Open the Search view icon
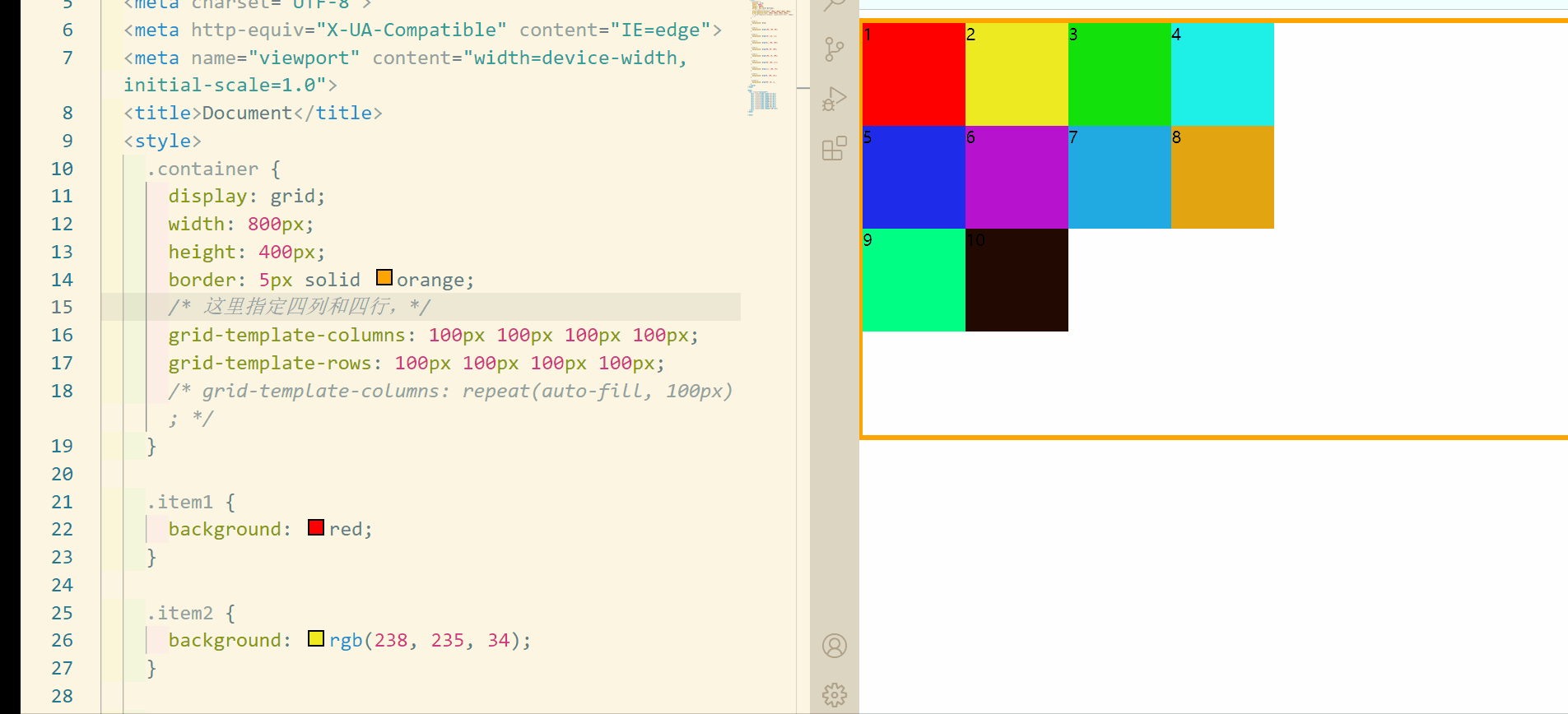This screenshot has width=1568, height=714. coord(834,5)
